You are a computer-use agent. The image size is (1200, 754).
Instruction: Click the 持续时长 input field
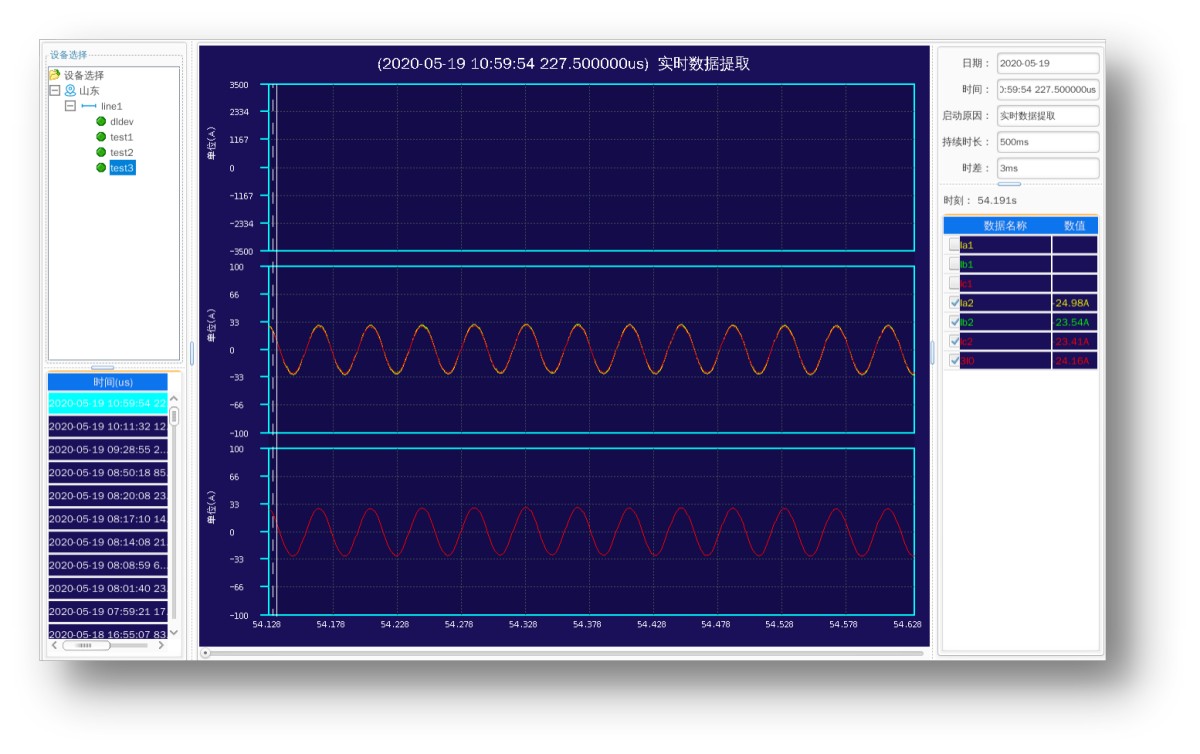tap(1048, 142)
